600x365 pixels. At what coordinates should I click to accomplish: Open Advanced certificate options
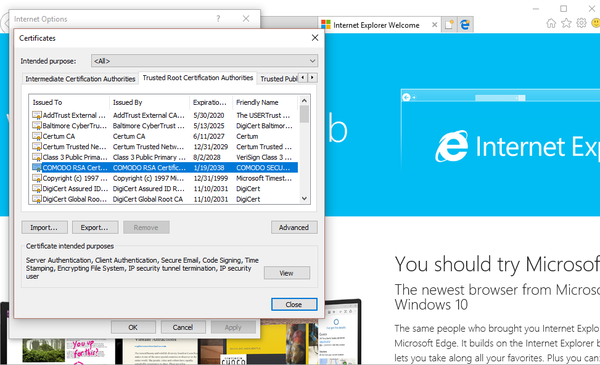click(x=294, y=227)
